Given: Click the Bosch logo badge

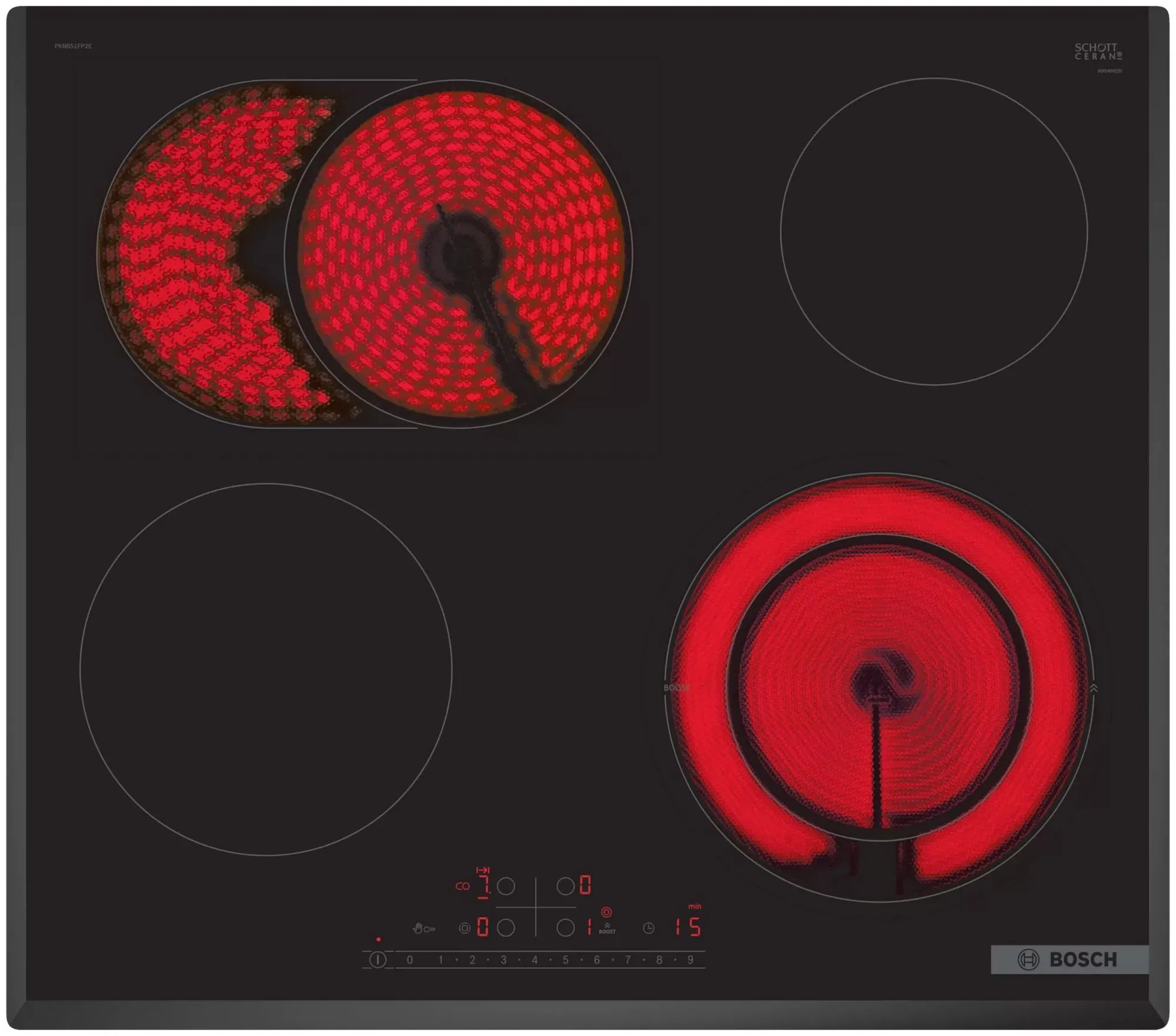Looking at the screenshot, I should pyautogui.click(x=1069, y=960).
